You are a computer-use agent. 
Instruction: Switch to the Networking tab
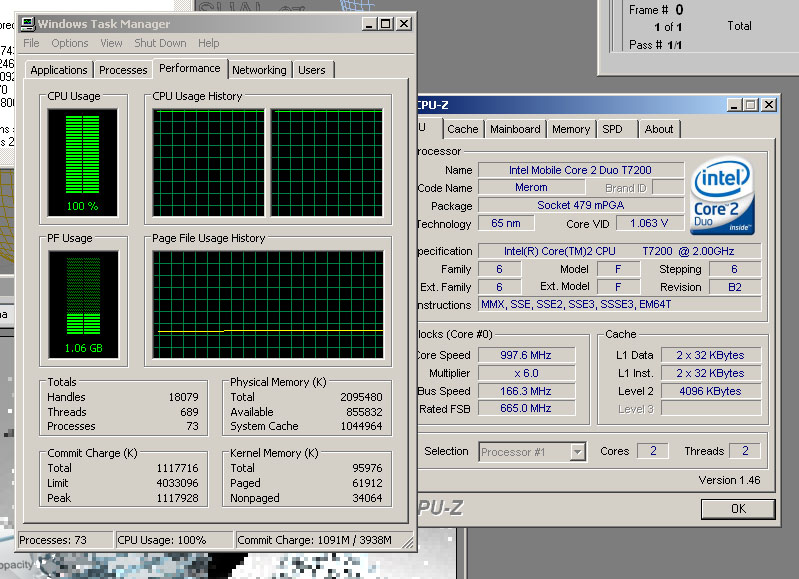pos(259,70)
